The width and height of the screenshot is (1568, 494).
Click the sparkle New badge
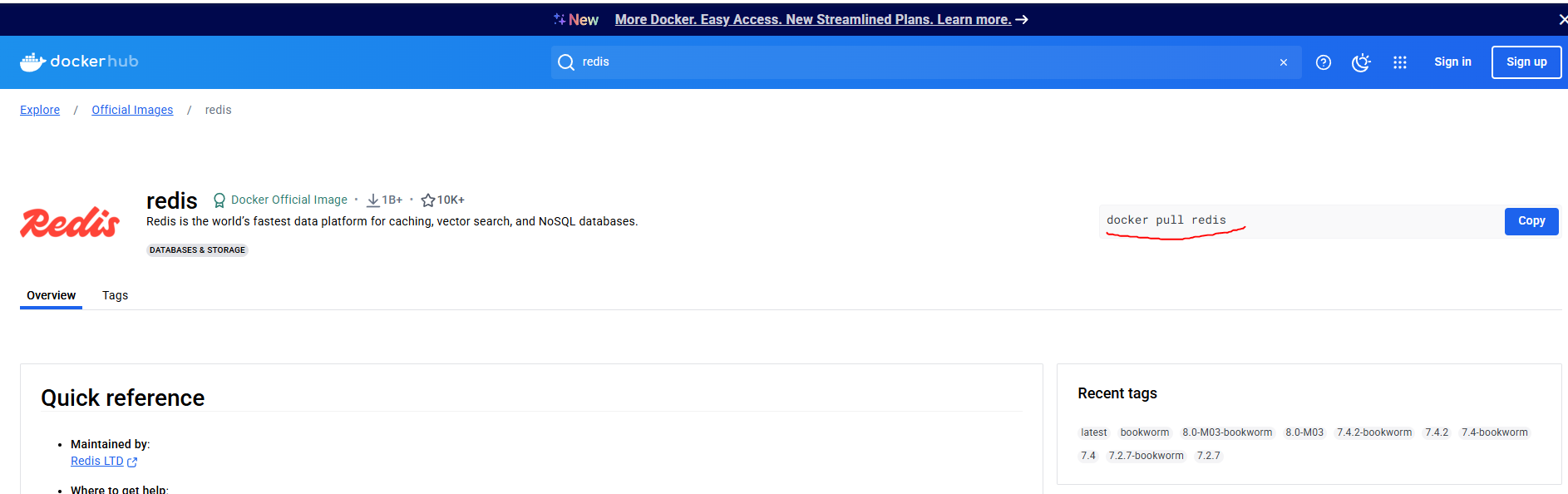tap(576, 19)
